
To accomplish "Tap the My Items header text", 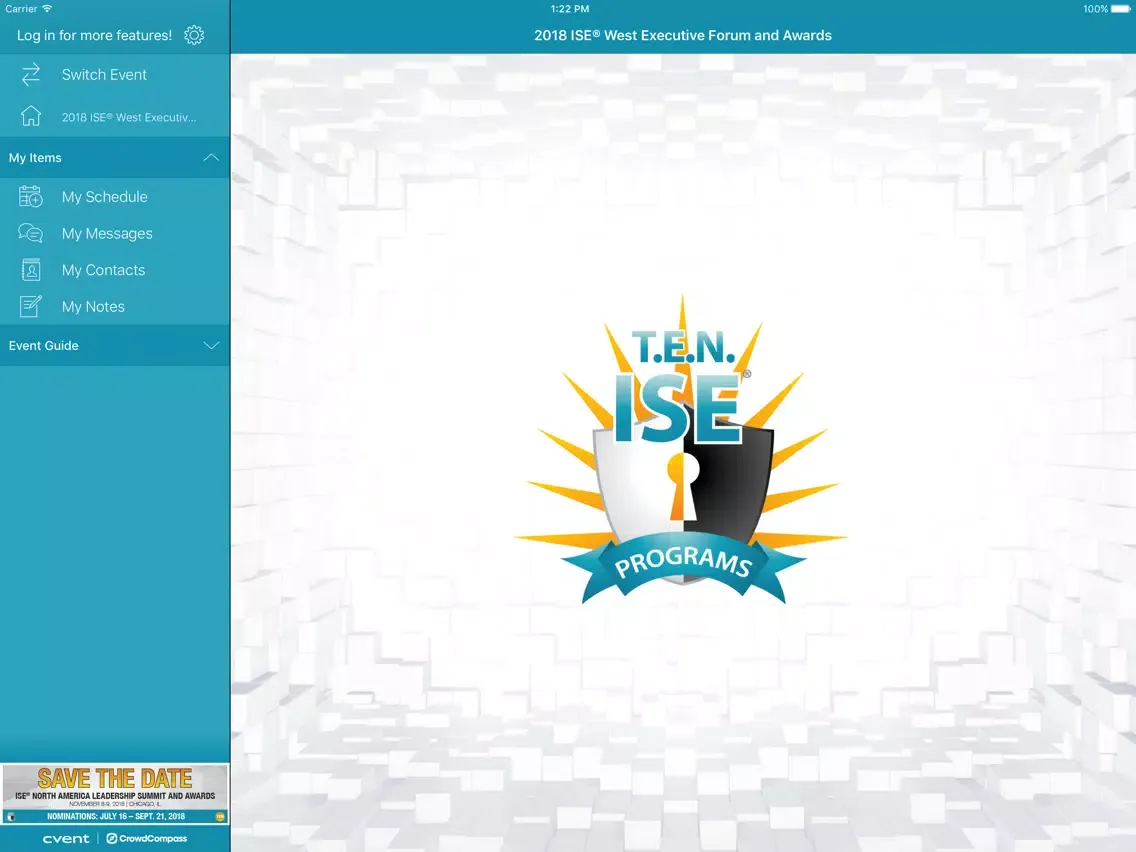I will (x=35, y=157).
